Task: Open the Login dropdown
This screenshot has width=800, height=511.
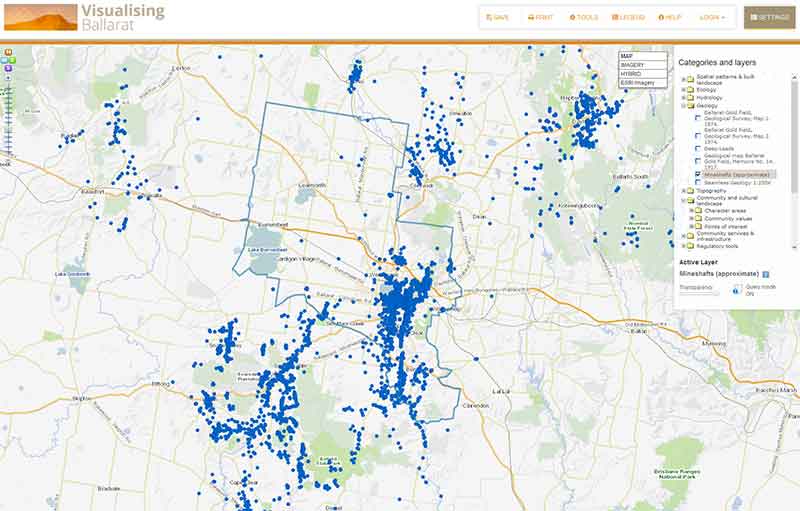Action: click(x=712, y=17)
